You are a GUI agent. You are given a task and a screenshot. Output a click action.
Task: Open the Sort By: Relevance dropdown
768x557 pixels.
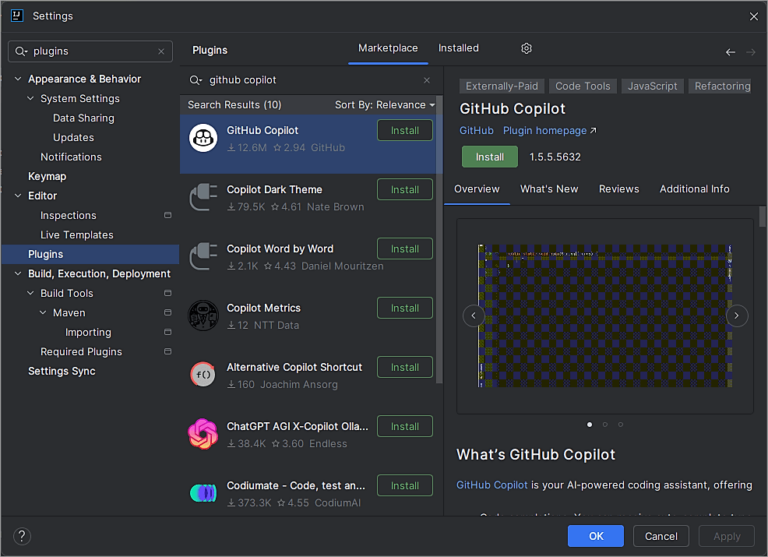[384, 105]
